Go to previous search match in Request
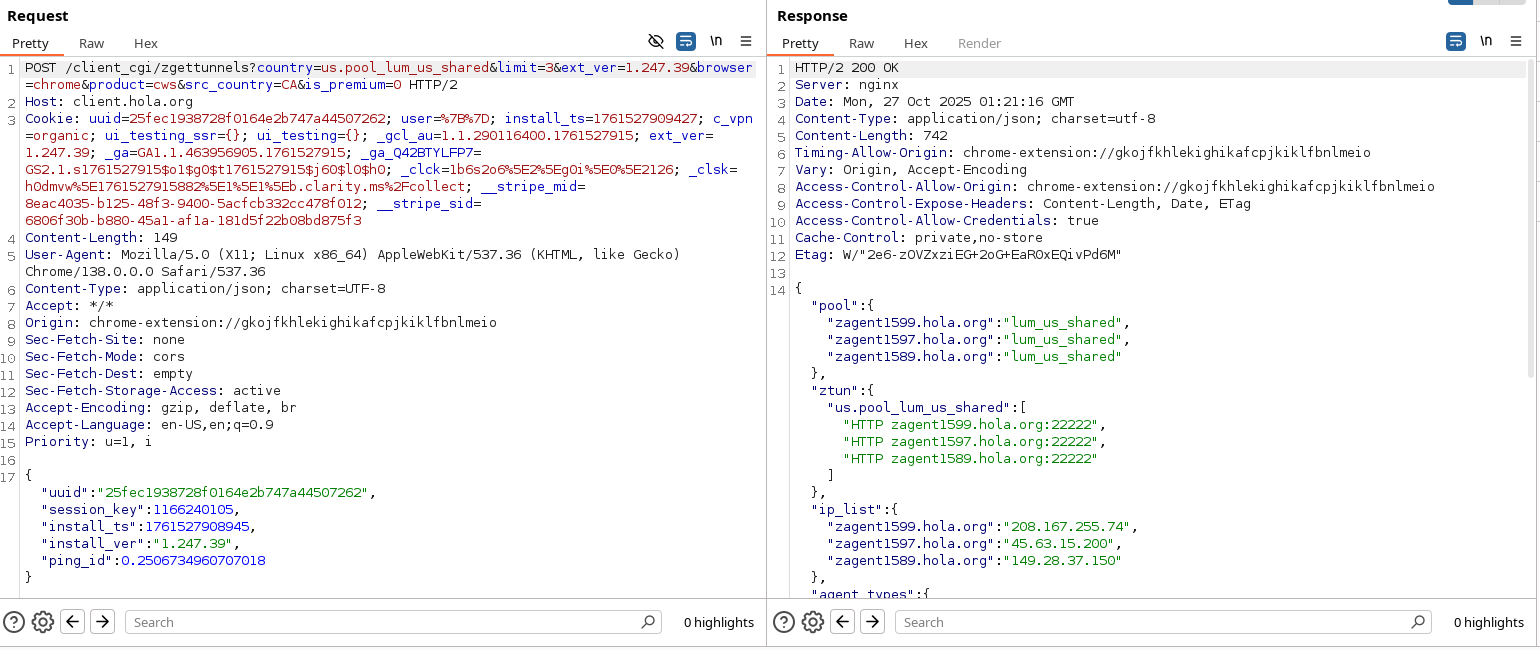The height and width of the screenshot is (650, 1540). click(x=73, y=622)
